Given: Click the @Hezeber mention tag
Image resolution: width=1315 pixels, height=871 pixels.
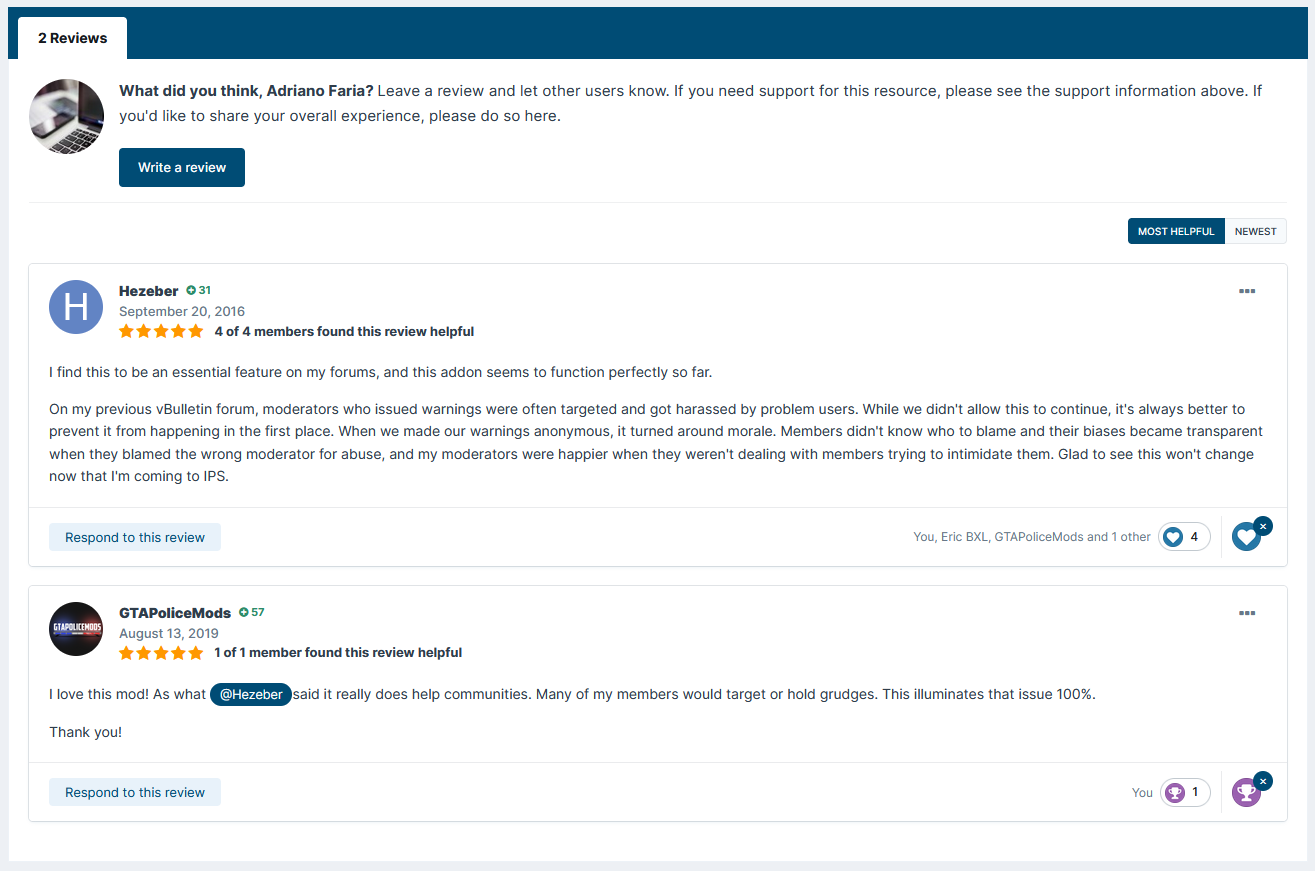Looking at the screenshot, I should (x=250, y=694).
